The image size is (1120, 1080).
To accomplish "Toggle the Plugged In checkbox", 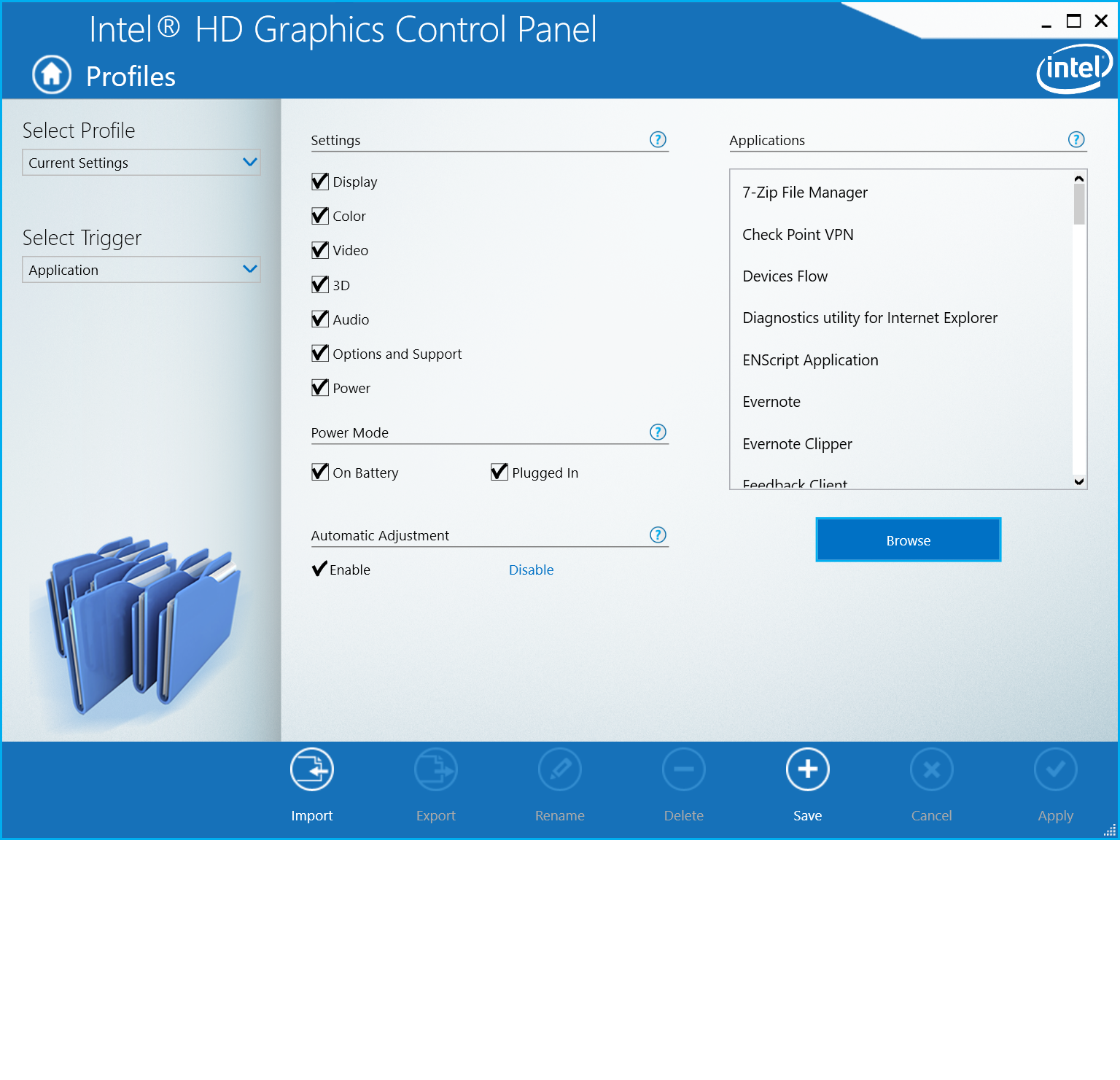I will (x=499, y=473).
